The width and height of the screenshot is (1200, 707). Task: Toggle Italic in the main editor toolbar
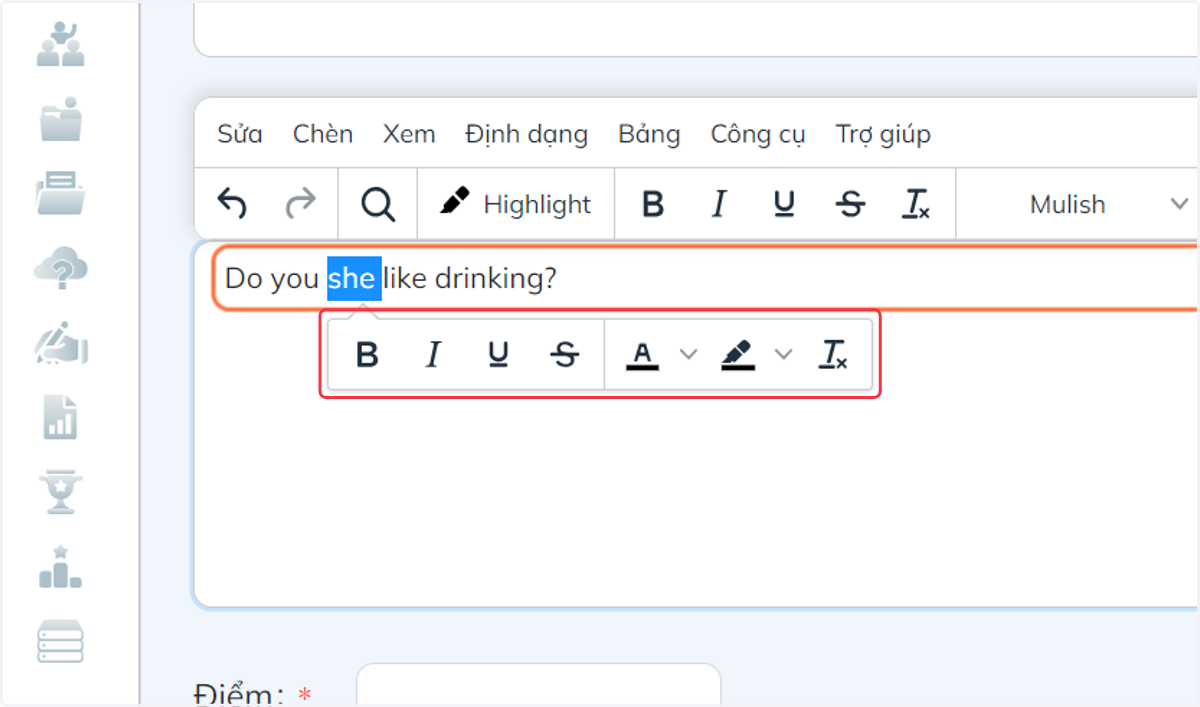coord(718,204)
